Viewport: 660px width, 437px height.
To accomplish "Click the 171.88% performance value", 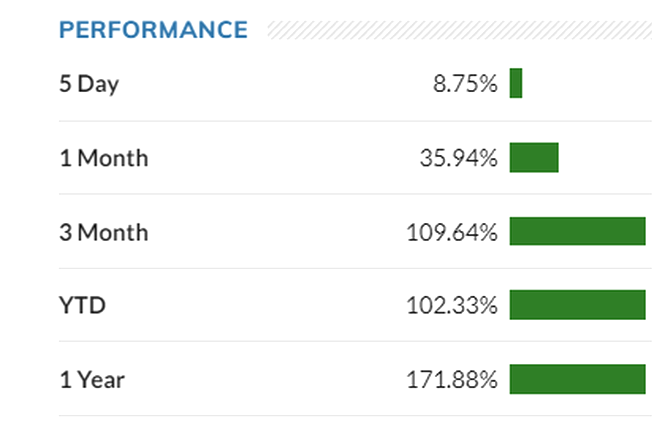I will pyautogui.click(x=452, y=380).
